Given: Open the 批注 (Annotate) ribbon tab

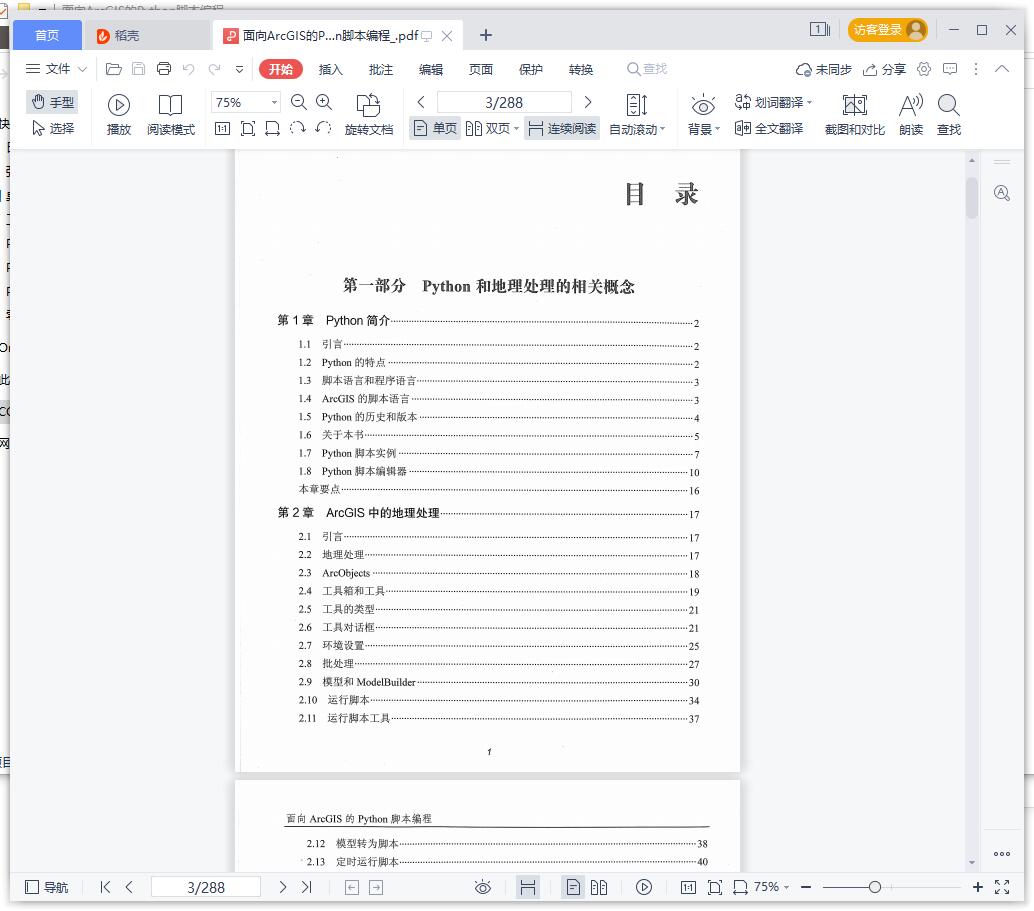Looking at the screenshot, I should tap(380, 69).
